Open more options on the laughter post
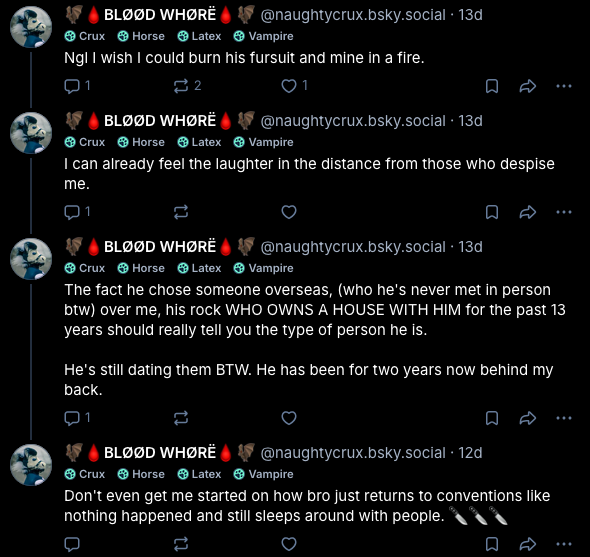Viewport: 590px width, 557px height. click(564, 212)
